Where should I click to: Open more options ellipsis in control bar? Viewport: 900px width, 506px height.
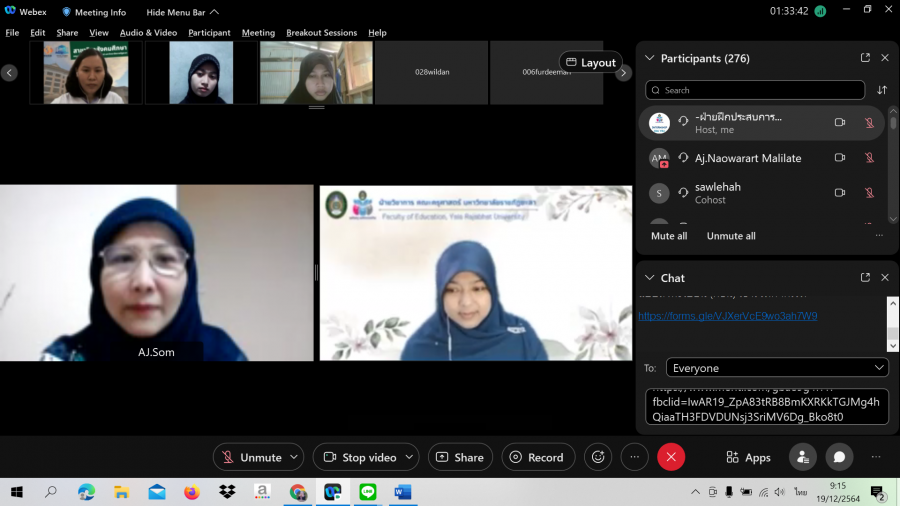pos(634,457)
